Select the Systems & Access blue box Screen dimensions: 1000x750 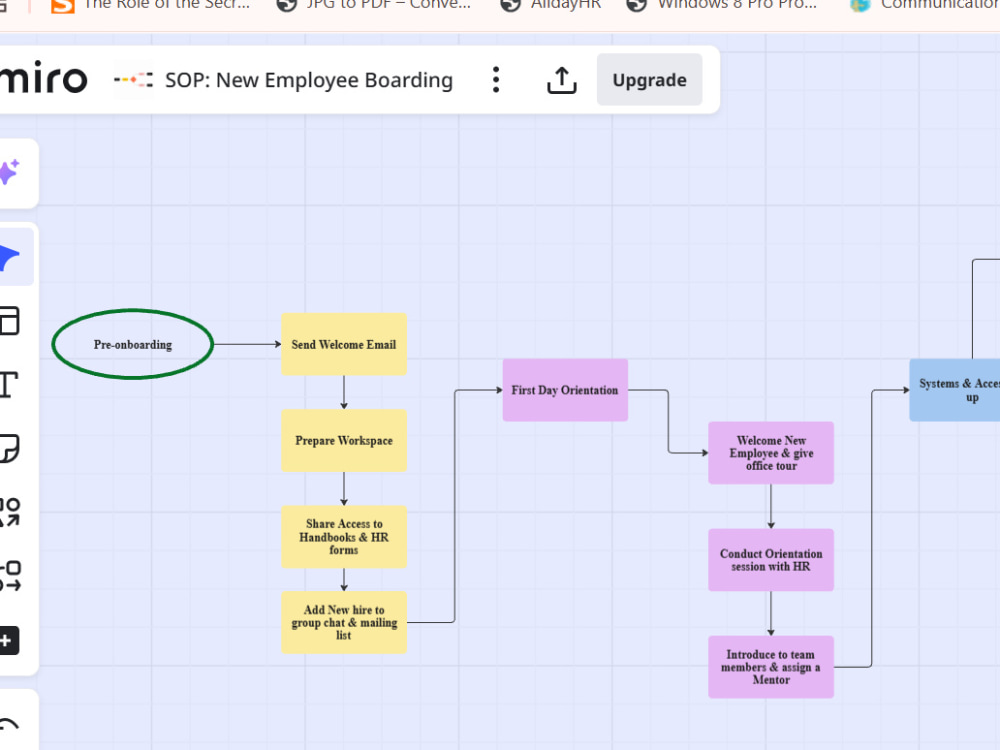point(955,390)
